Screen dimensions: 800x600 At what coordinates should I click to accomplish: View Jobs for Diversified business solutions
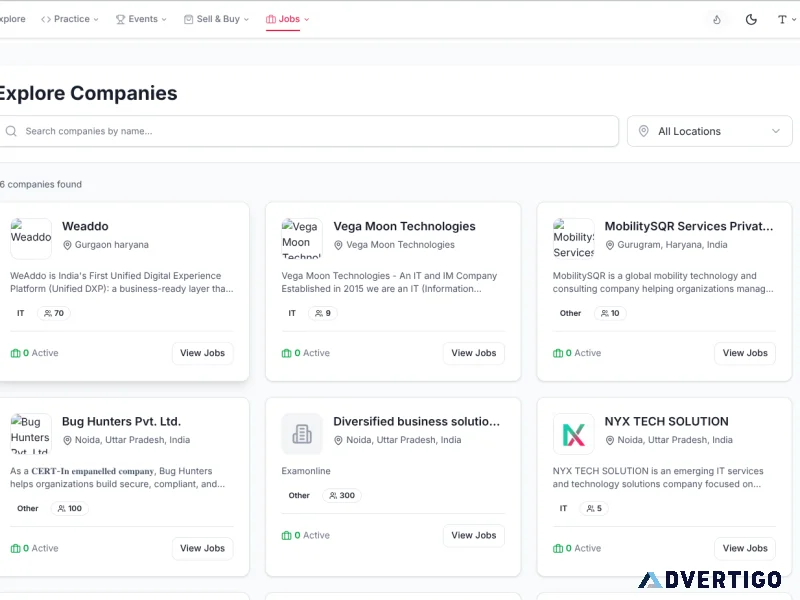pyautogui.click(x=474, y=536)
